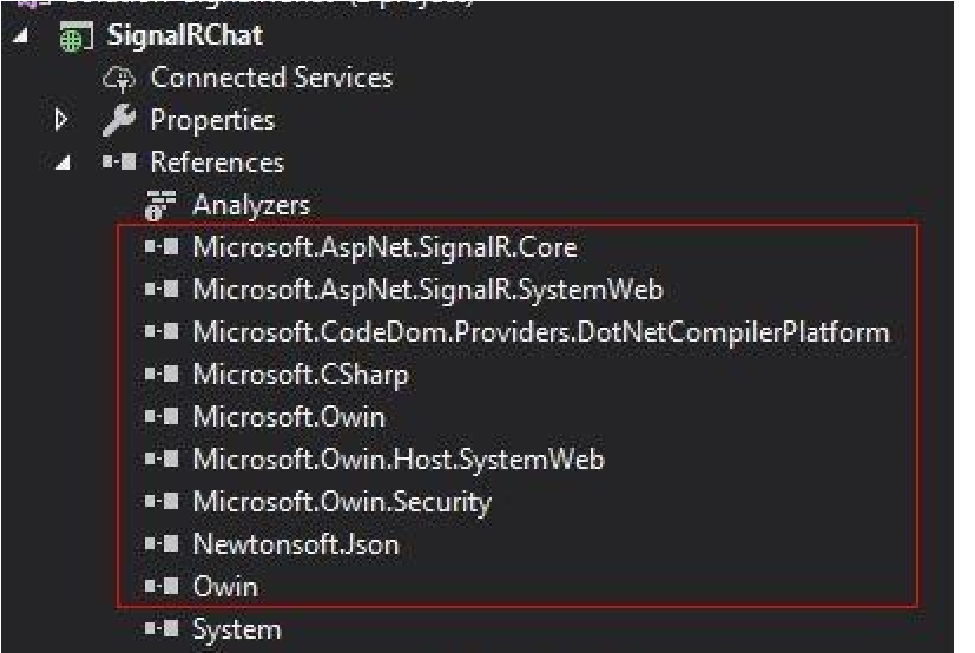The image size is (975, 653).
Task: Collapse the References node arrow
Action: [63, 163]
